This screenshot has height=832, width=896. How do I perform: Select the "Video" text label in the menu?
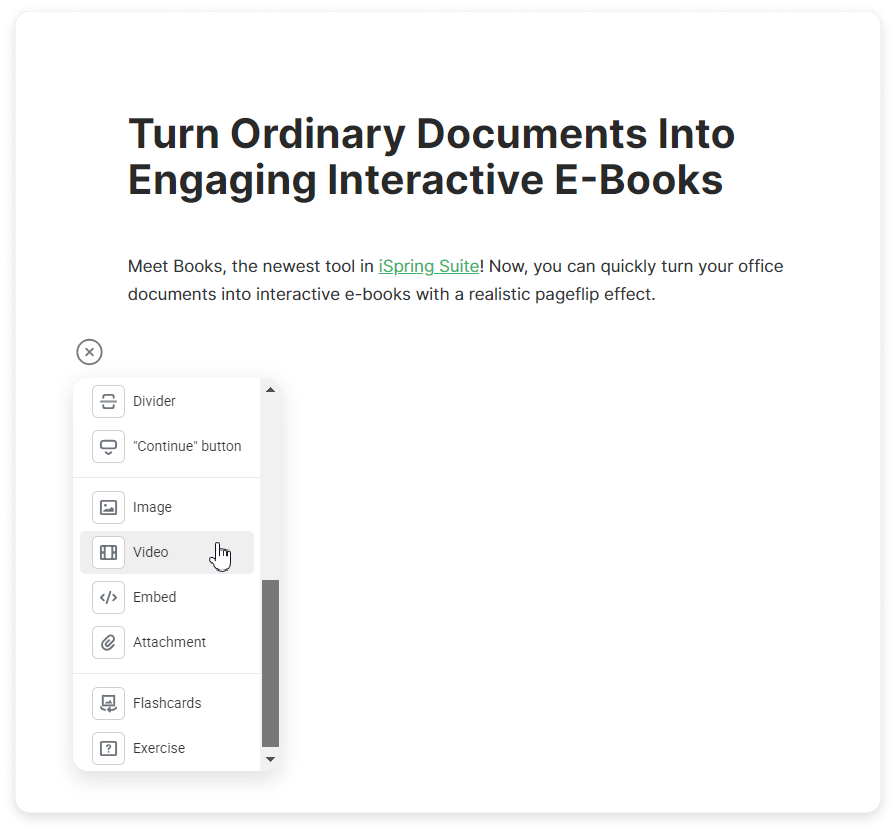tap(151, 552)
